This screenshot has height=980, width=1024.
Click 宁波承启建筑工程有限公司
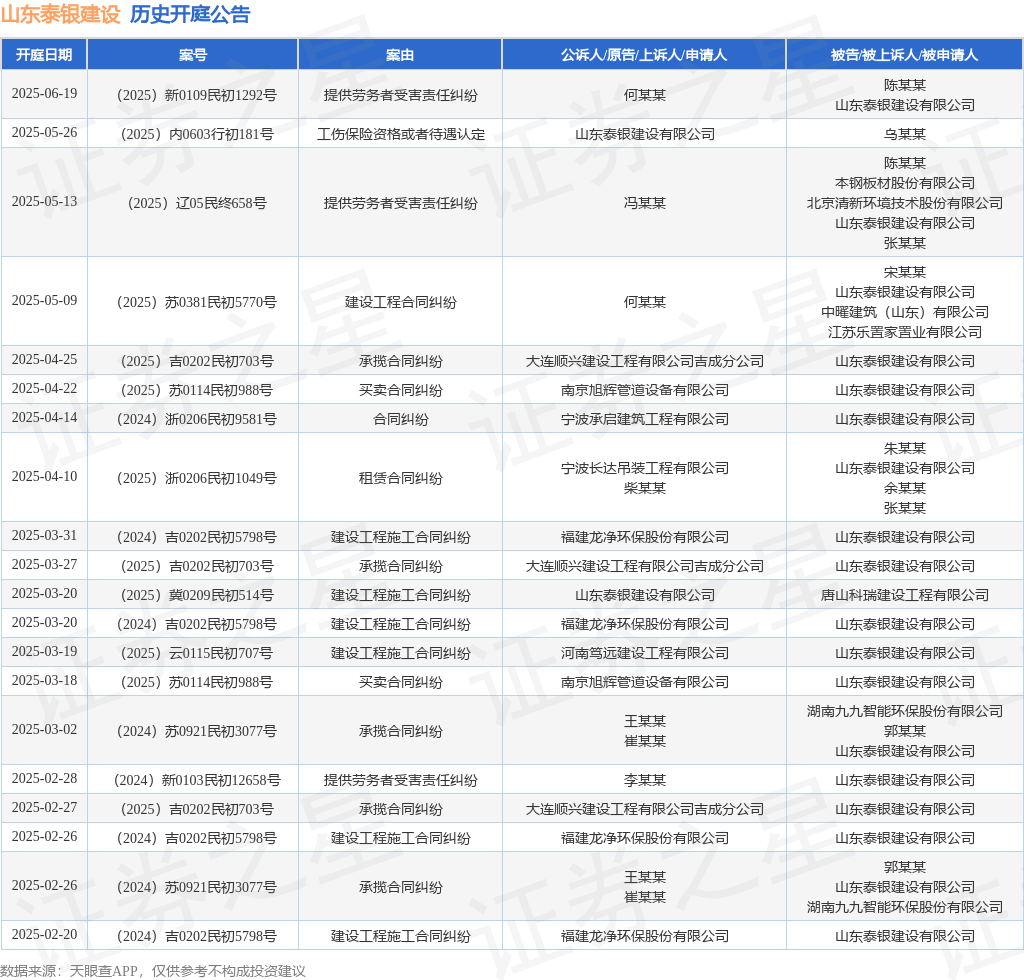pos(645,419)
